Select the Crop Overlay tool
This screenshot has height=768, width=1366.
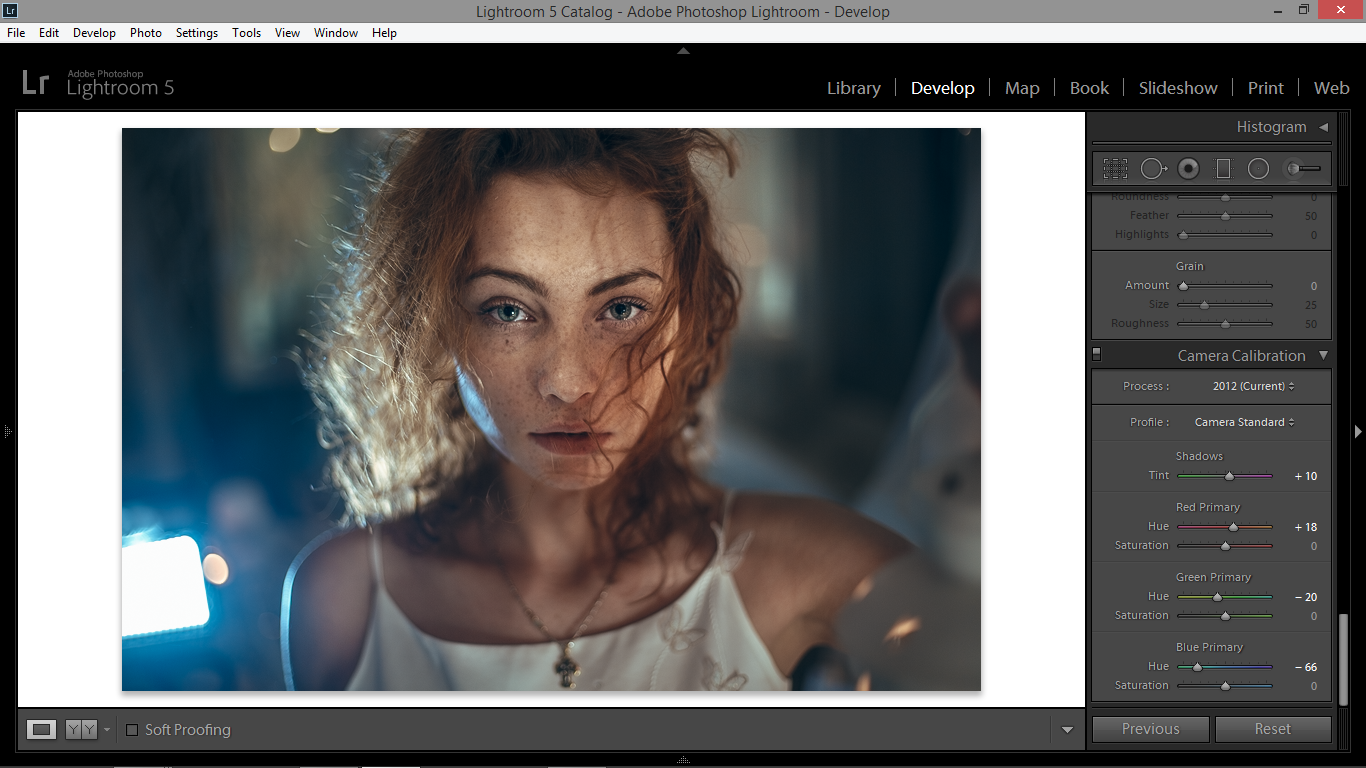tap(1115, 169)
